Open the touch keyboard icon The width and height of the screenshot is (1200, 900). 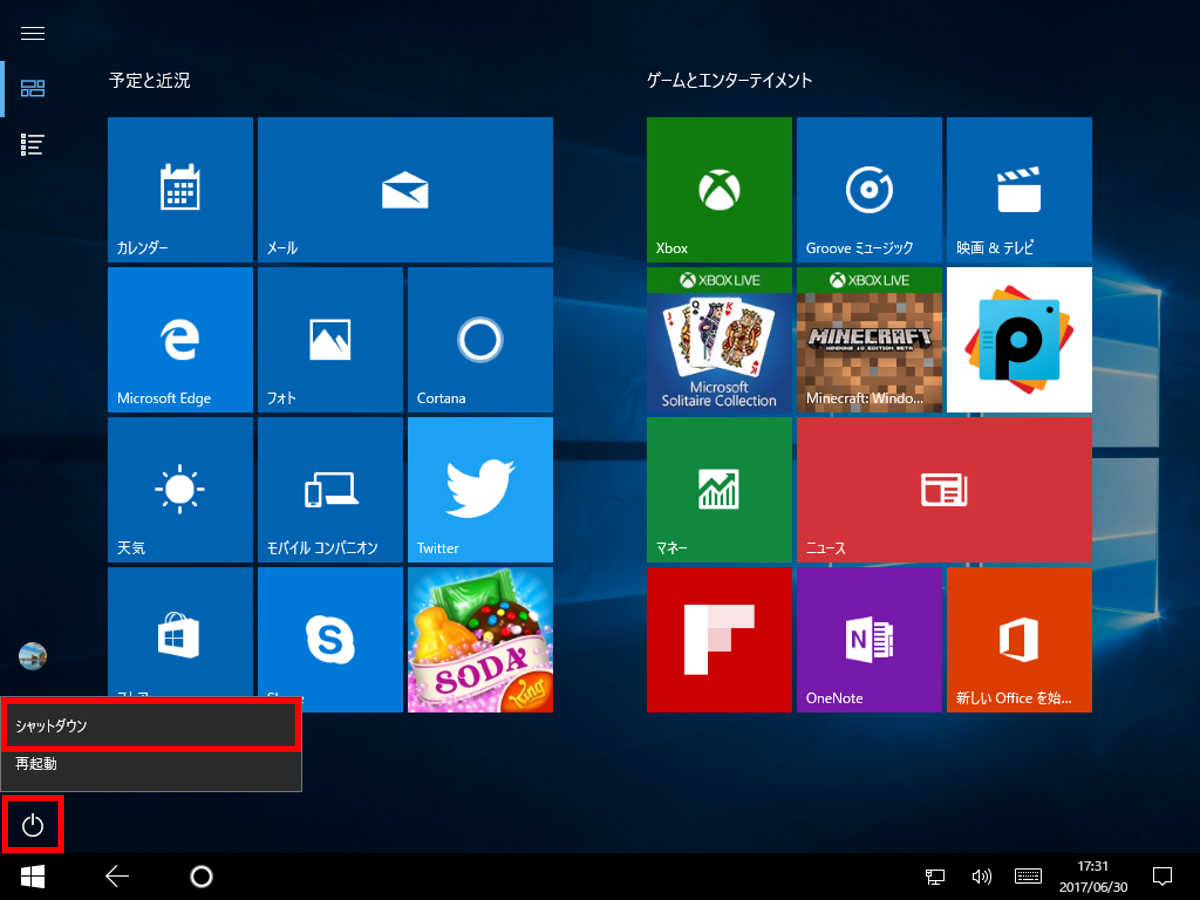(x=1028, y=877)
